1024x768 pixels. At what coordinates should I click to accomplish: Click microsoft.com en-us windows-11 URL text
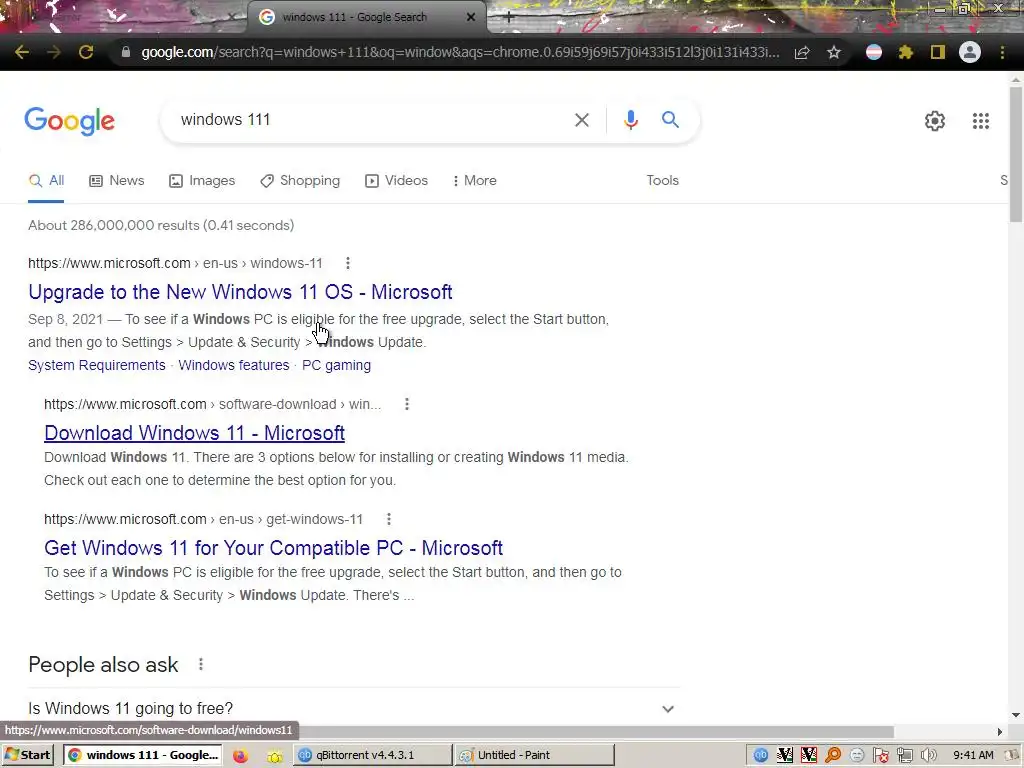tap(175, 263)
